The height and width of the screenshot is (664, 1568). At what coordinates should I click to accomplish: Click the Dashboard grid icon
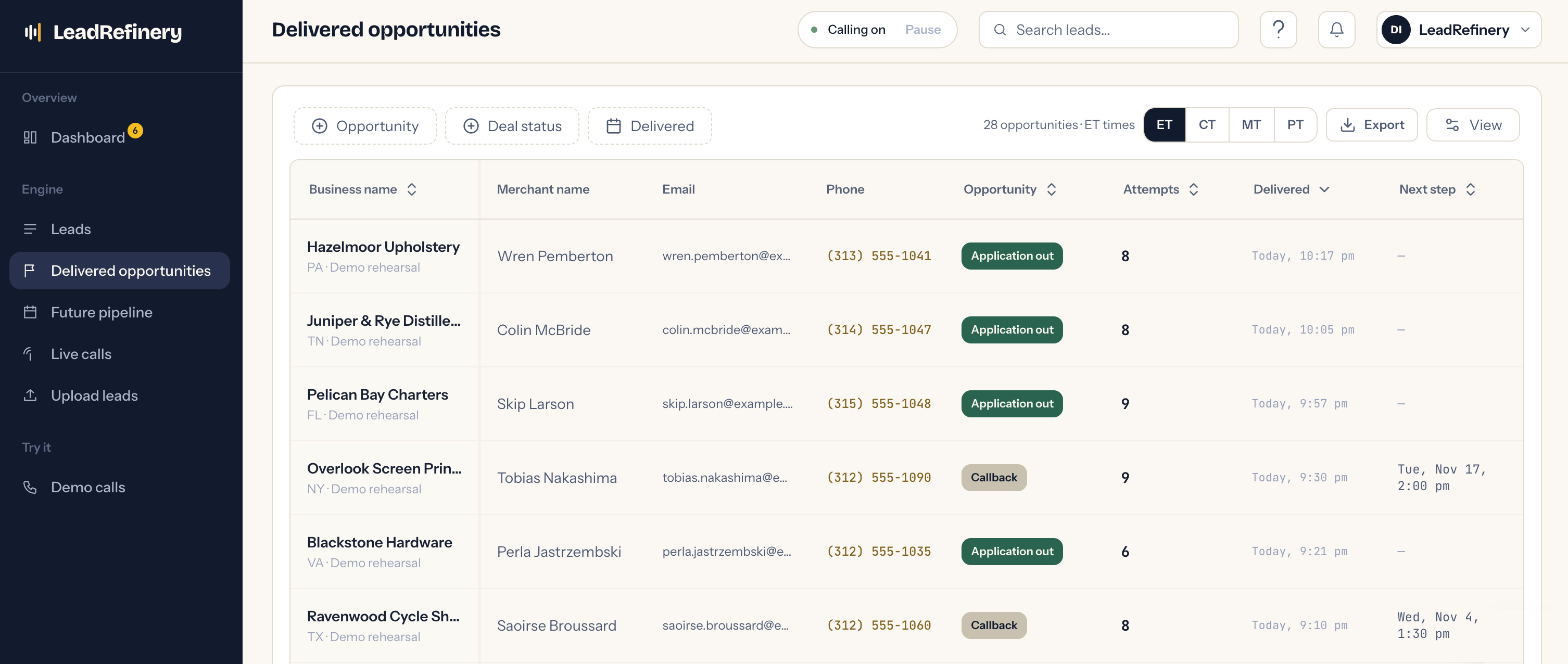pos(30,137)
